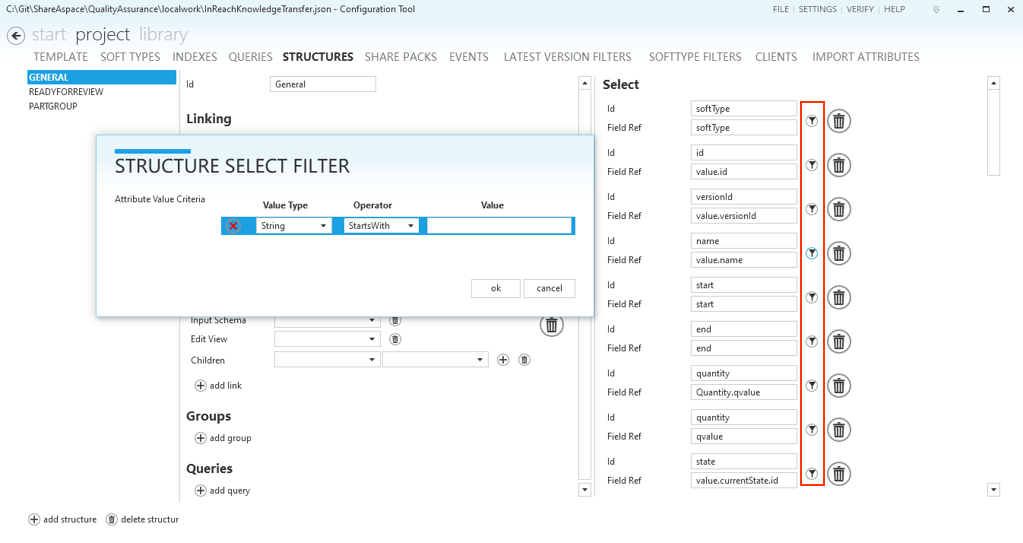Screen dimensions: 1023x543
Task: Delete the link with large trash icon
Action: coord(551,324)
